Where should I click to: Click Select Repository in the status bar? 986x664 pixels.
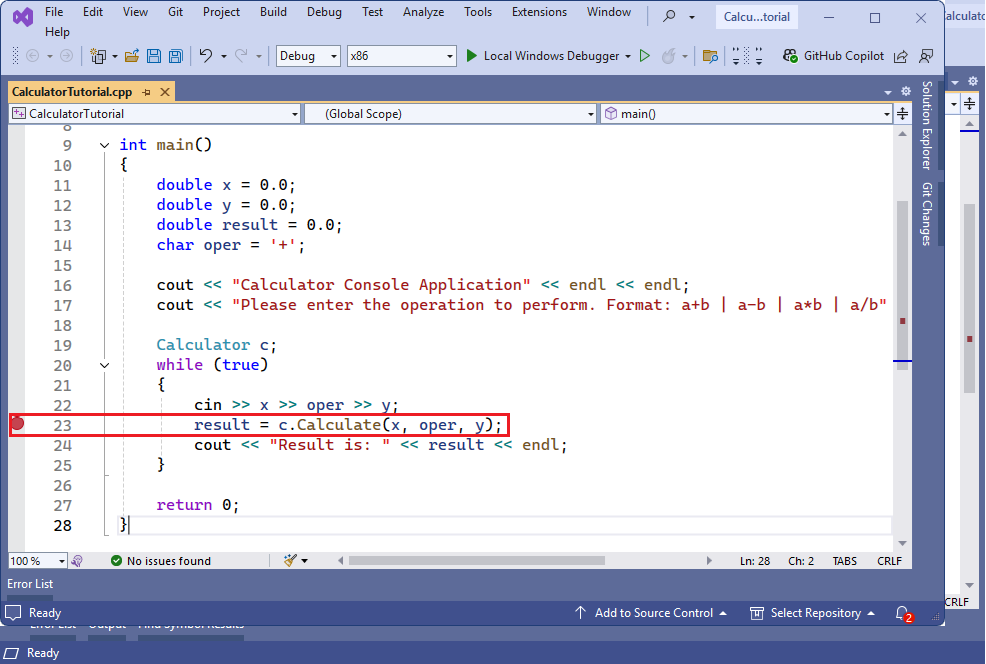point(813,612)
